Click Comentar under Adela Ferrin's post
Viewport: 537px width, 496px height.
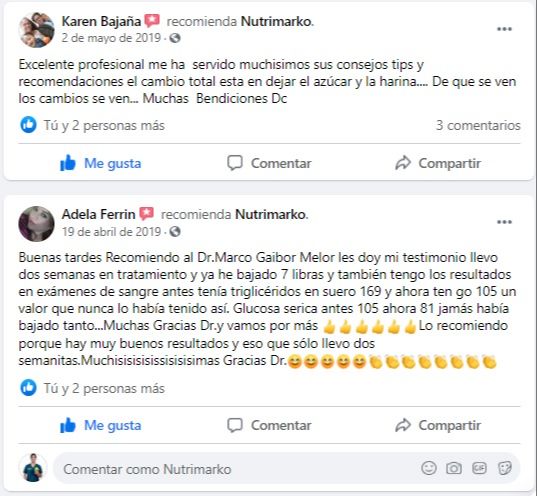269,425
